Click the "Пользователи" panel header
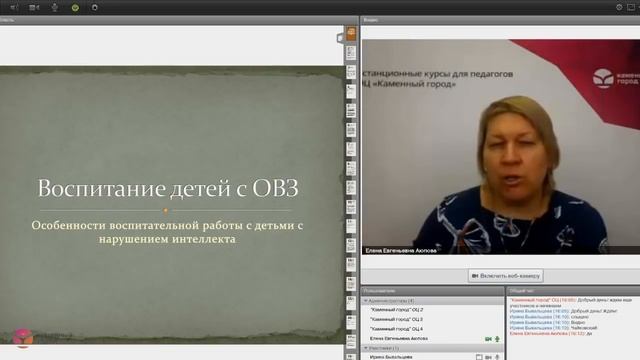This screenshot has height=360, width=640. click(433, 291)
